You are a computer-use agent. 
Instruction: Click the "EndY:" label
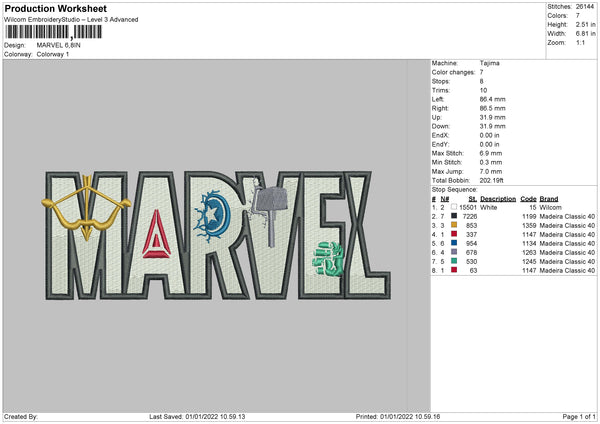tap(440, 144)
